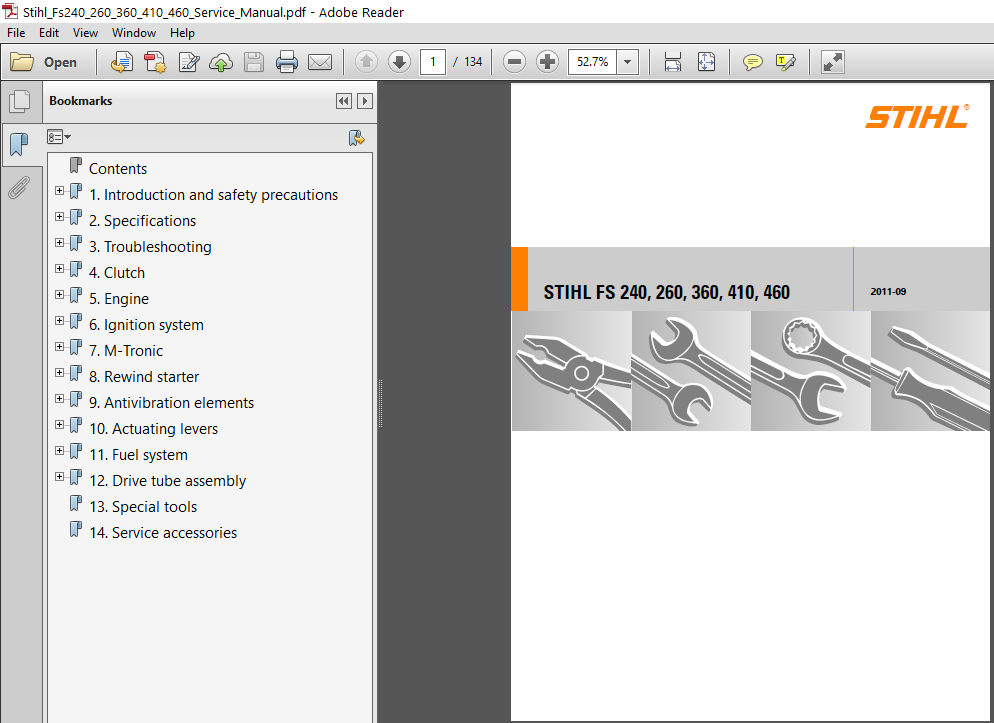
Task: Click the find current bookmark icon
Action: point(357,138)
